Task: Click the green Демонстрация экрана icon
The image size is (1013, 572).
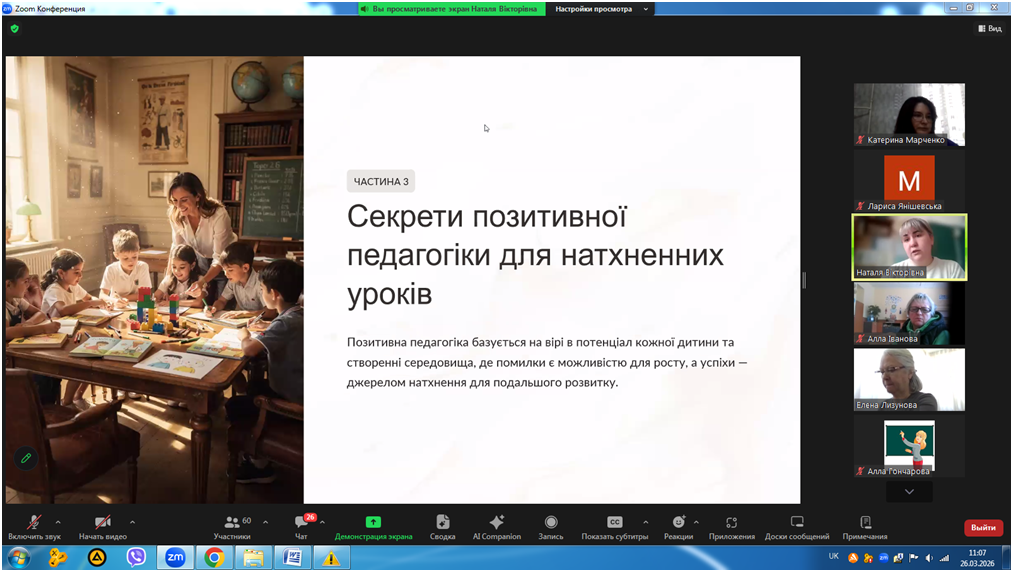Action: [373, 522]
